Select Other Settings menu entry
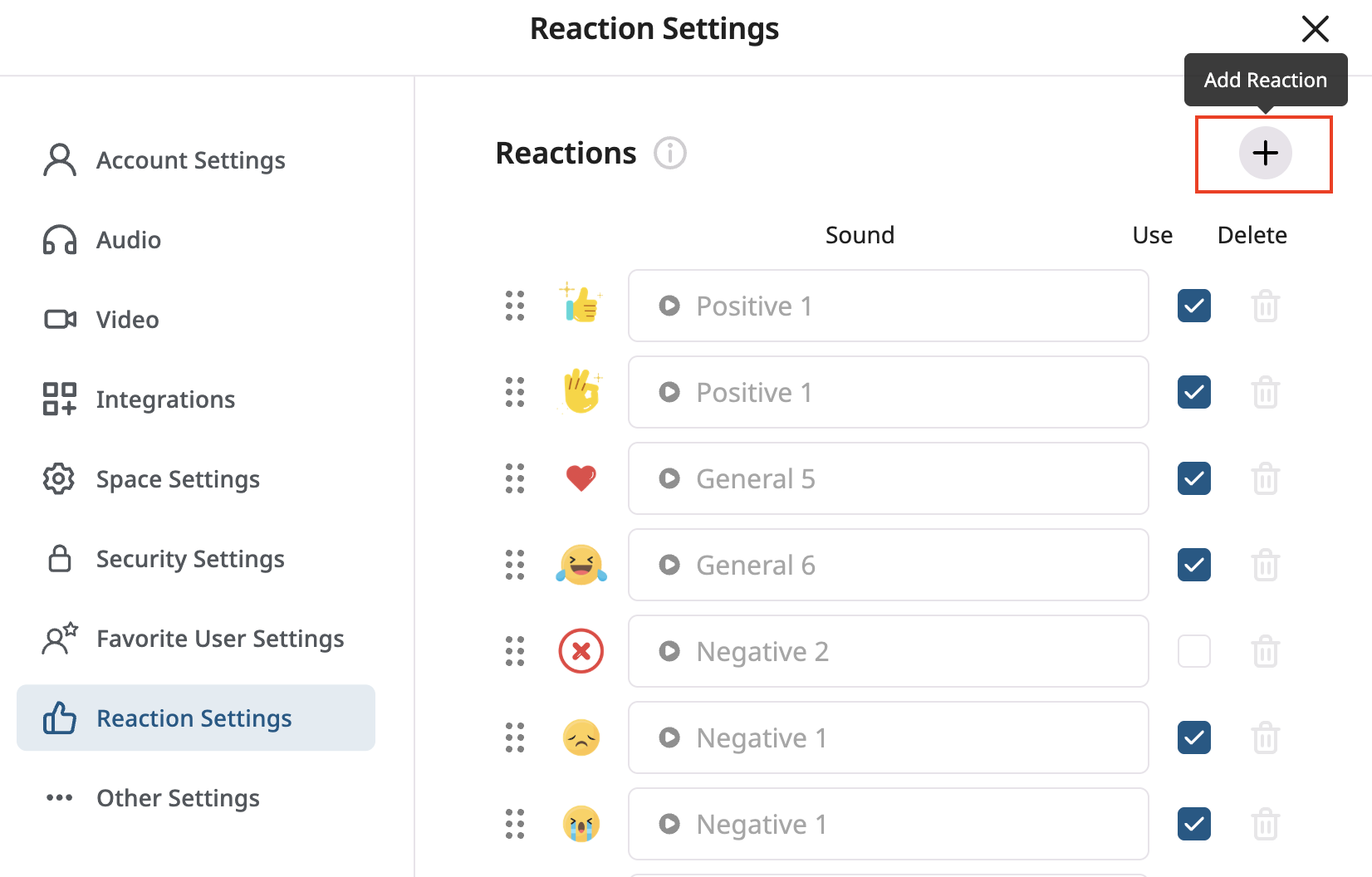 (178, 797)
